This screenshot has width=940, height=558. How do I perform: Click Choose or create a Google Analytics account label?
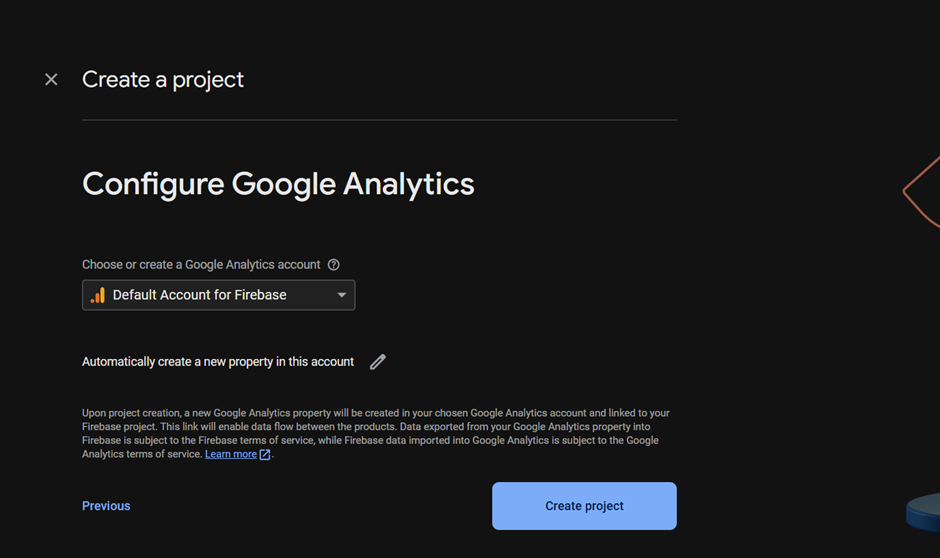coord(201,264)
